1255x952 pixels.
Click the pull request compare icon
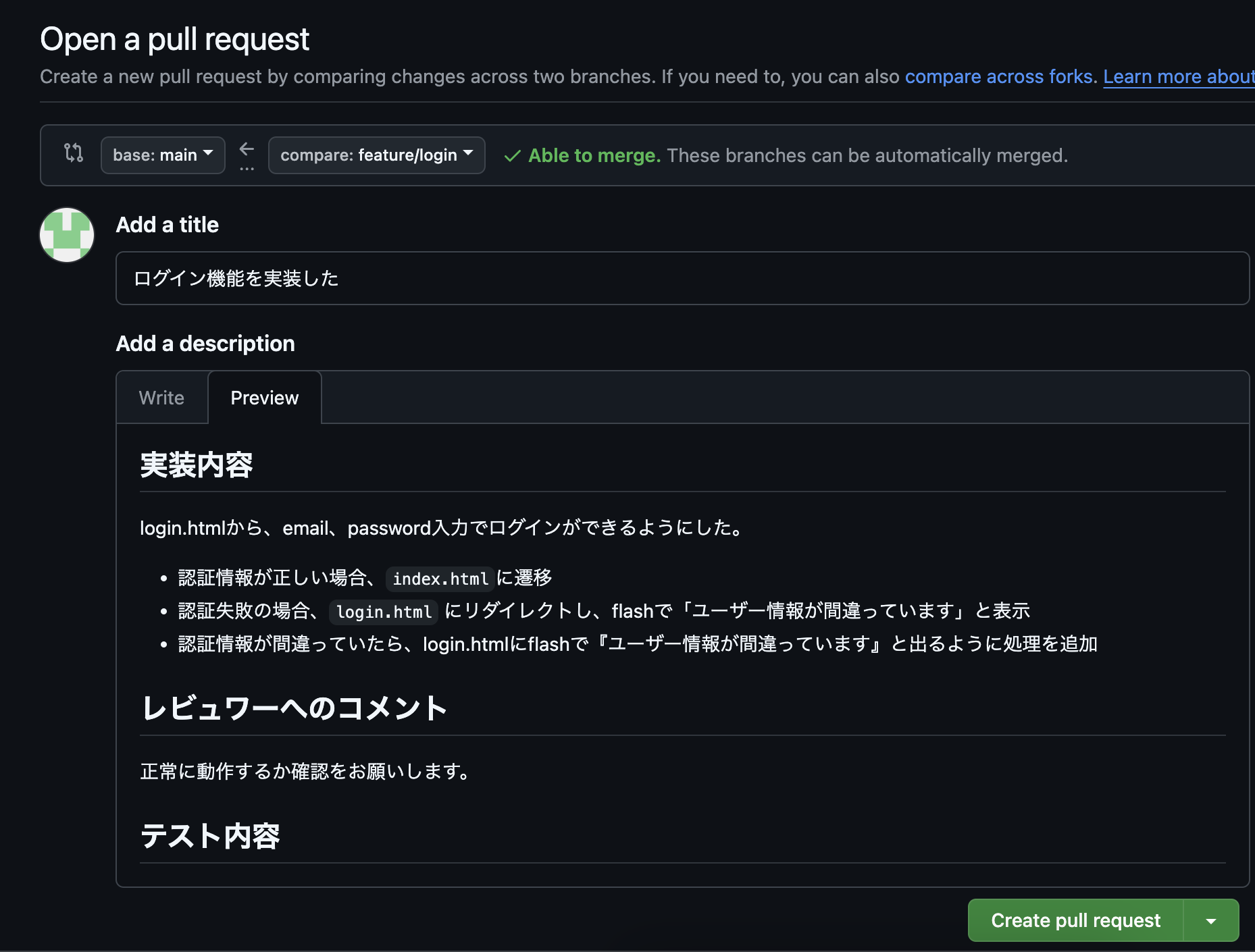pyautogui.click(x=73, y=155)
